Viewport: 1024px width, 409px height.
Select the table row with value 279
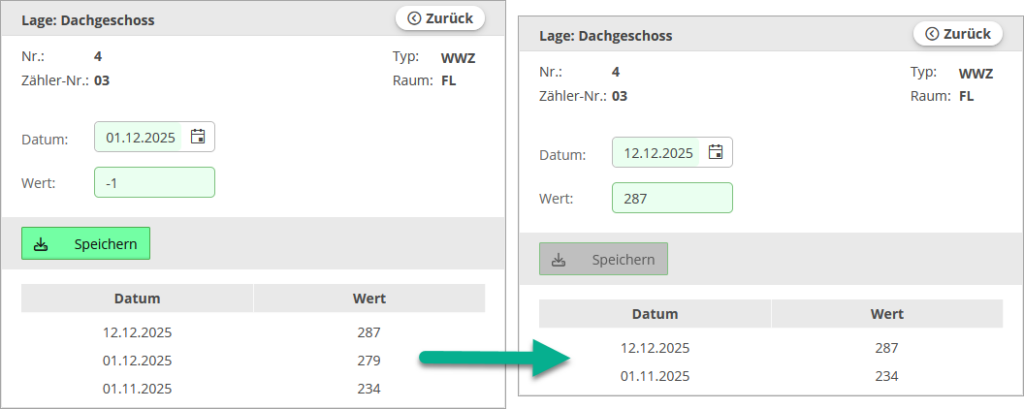(x=252, y=360)
